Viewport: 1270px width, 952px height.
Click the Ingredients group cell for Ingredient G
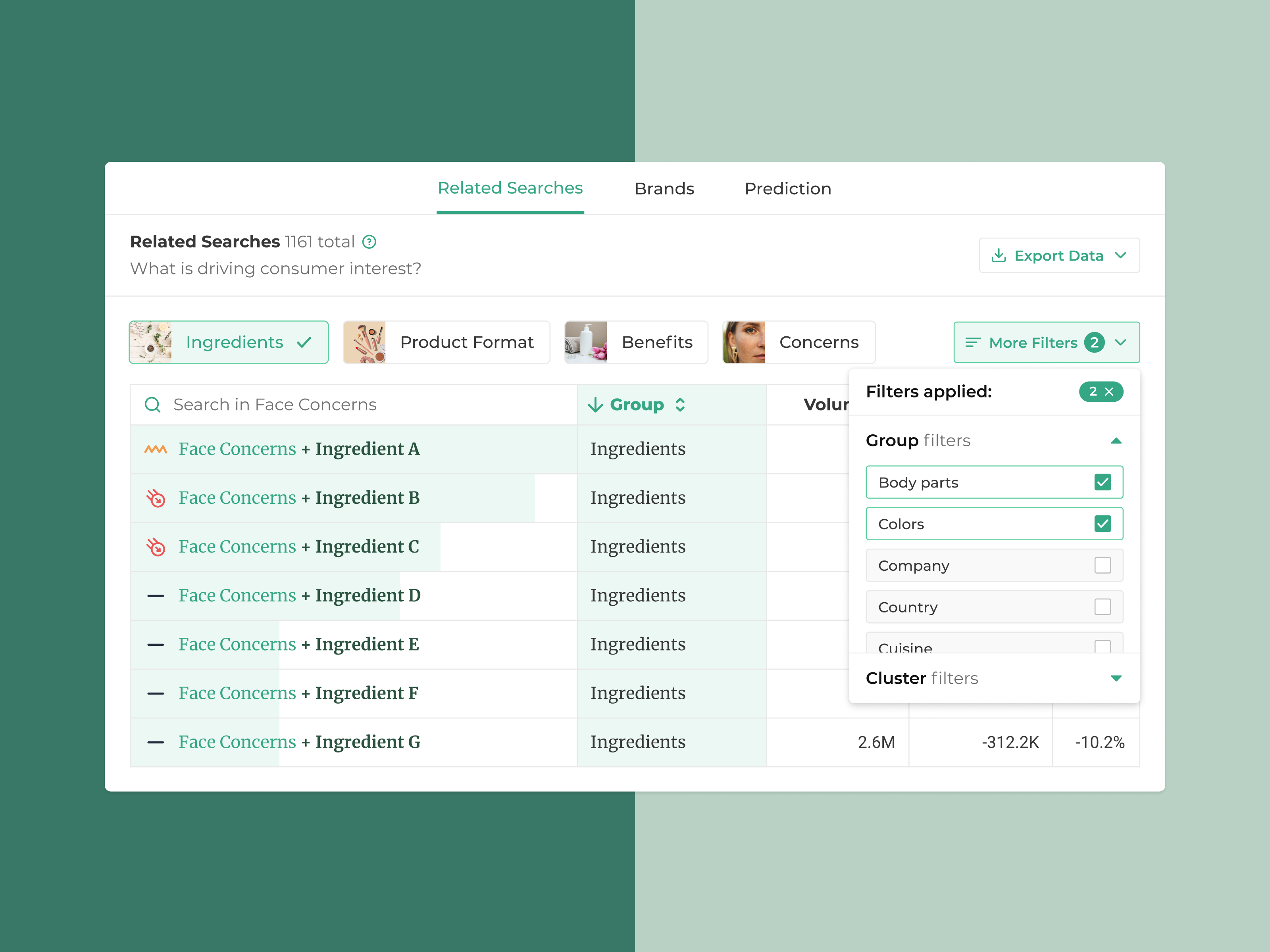tap(672, 742)
